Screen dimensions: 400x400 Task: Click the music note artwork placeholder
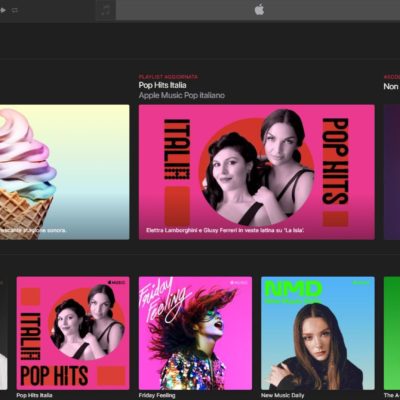(106, 10)
